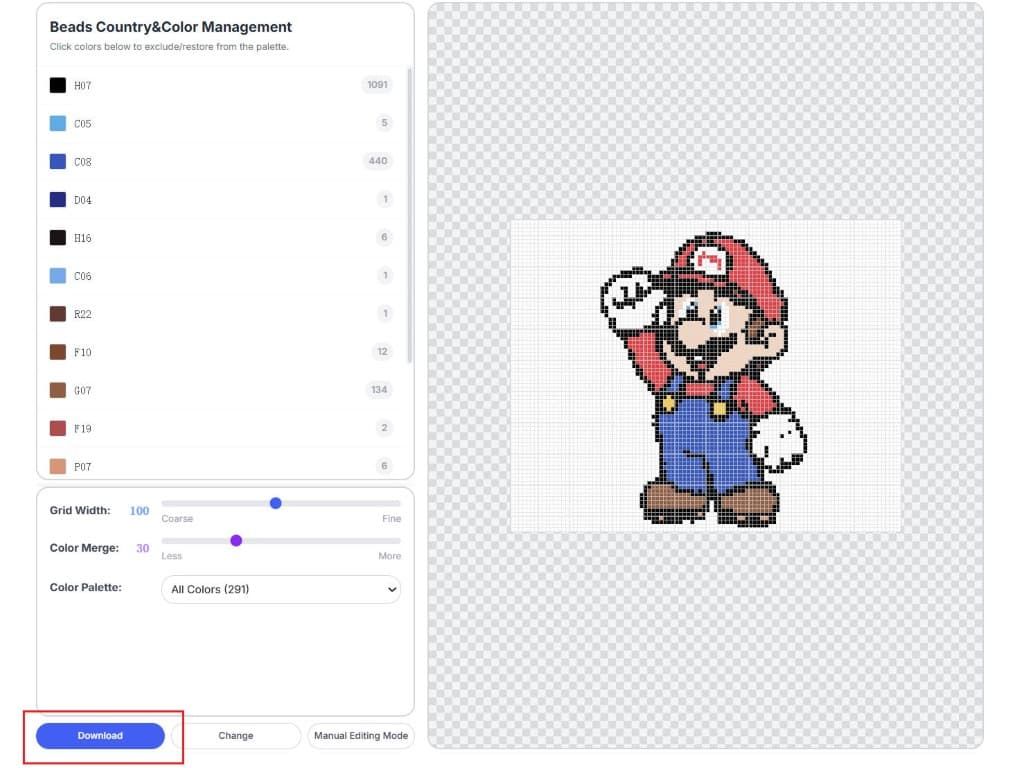The image size is (1020, 768).
Task: Click the R22 color label
Action: [83, 314]
